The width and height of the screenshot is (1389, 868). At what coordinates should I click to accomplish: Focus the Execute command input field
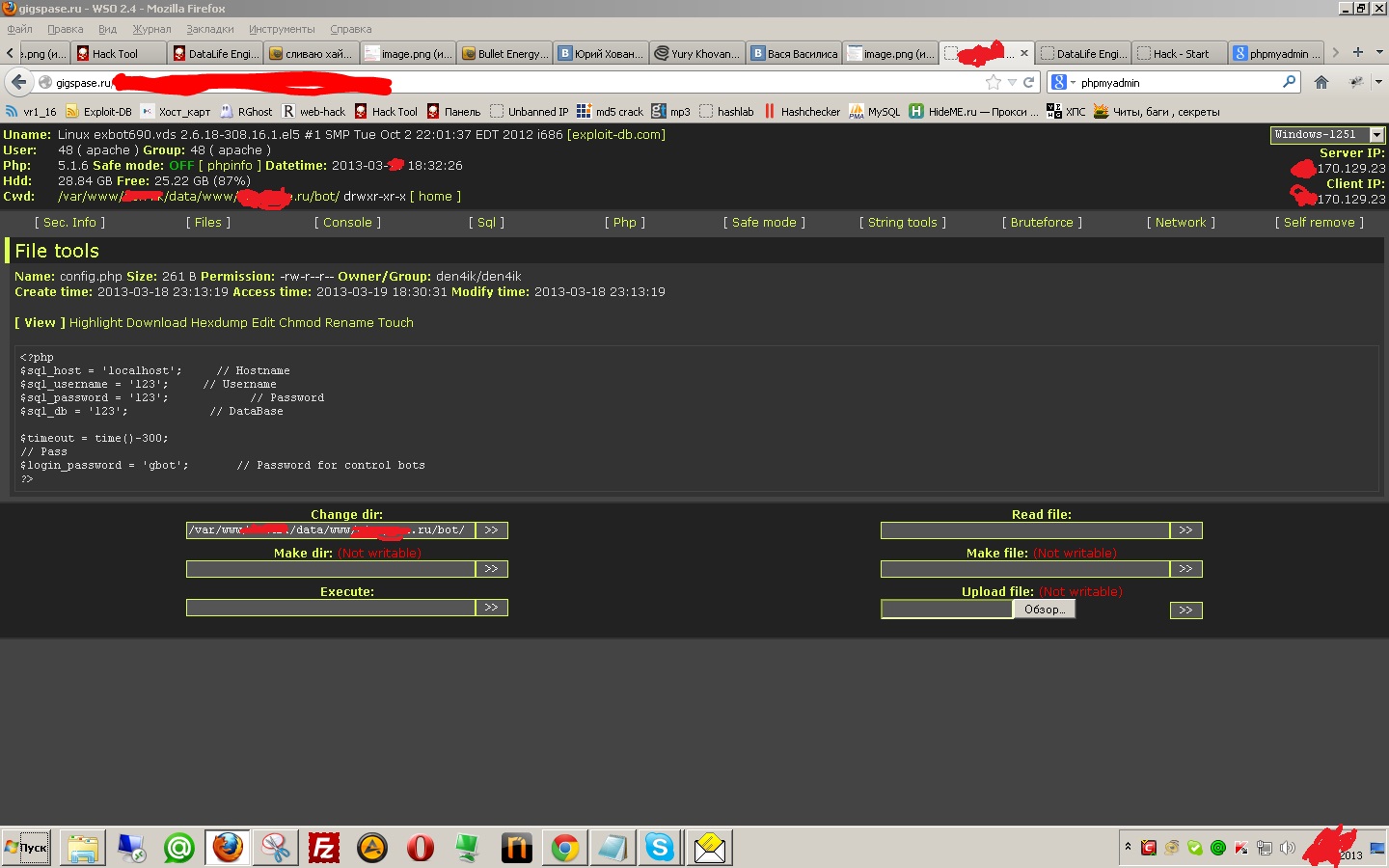[x=331, y=608]
